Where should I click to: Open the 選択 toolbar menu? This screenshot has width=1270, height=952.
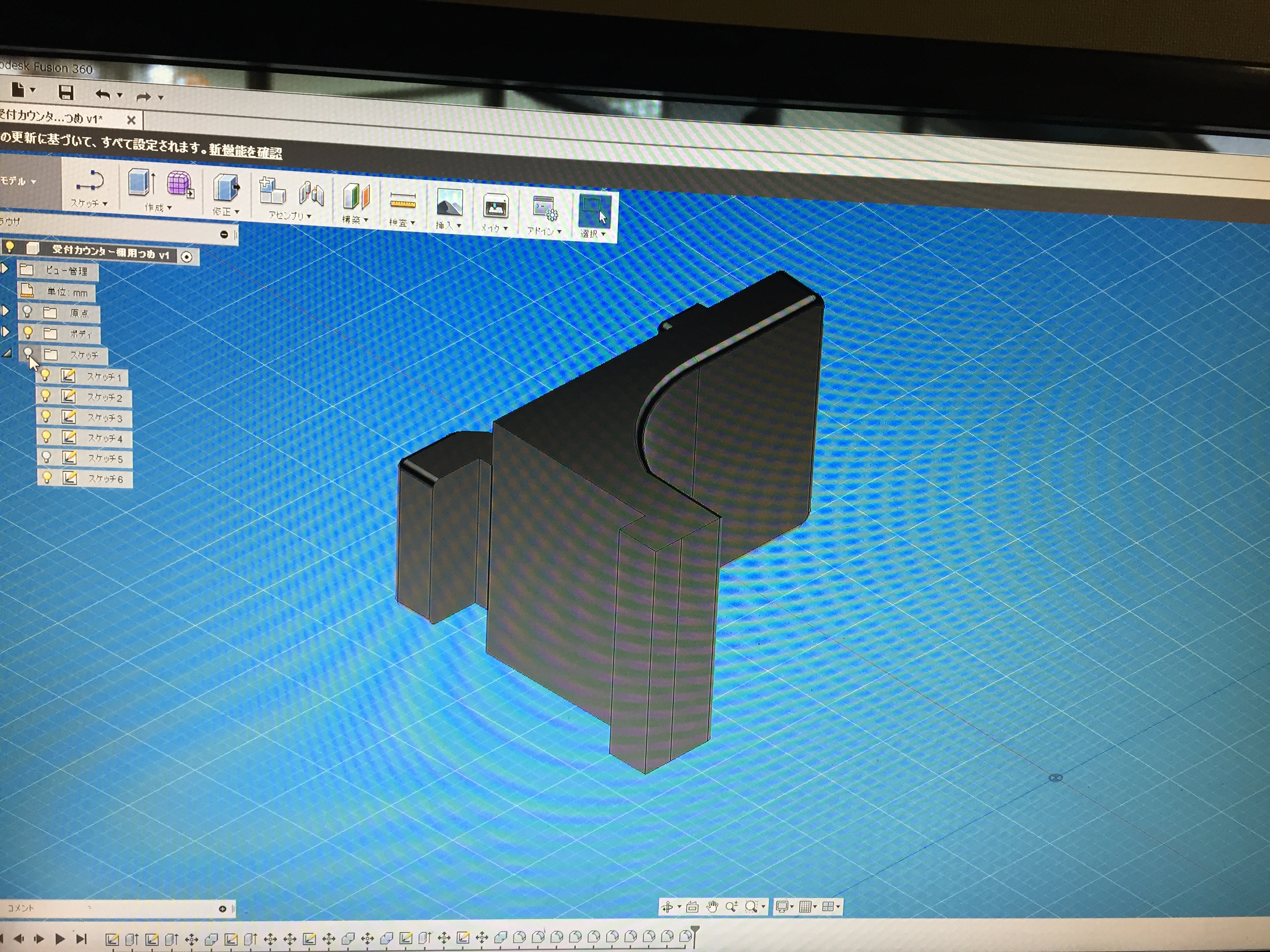point(593,234)
